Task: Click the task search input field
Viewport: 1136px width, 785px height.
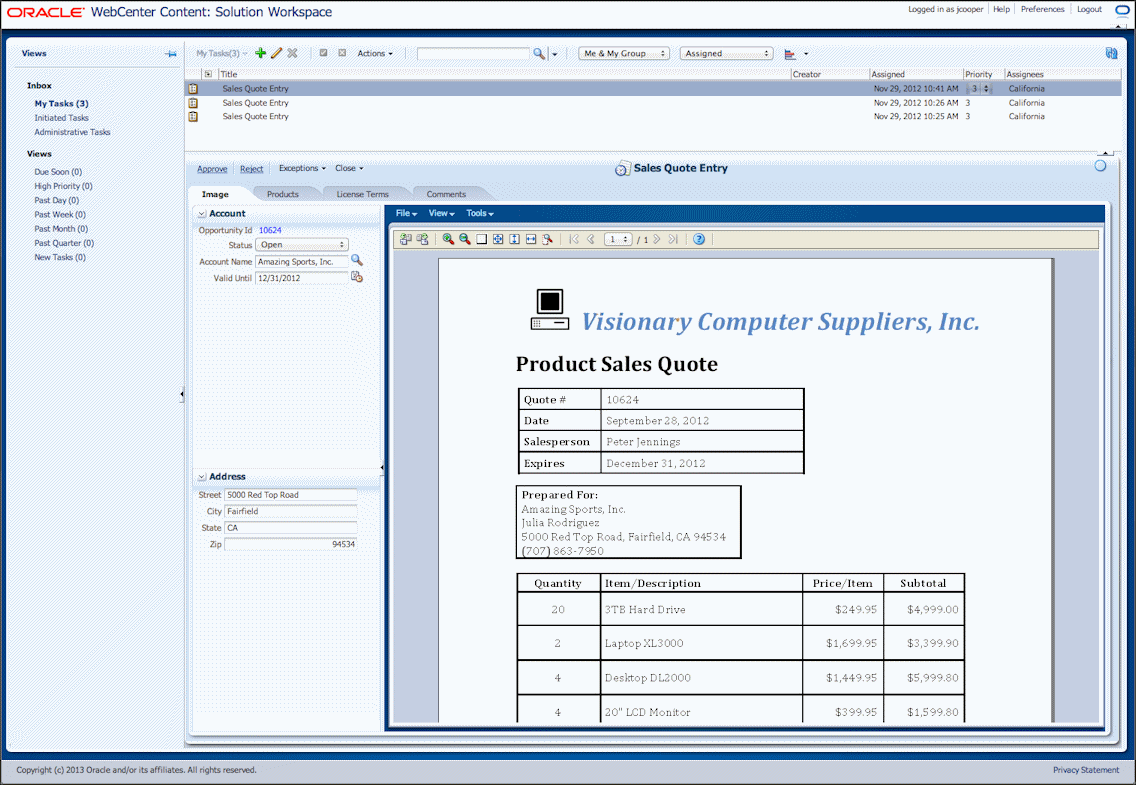Action: [473, 54]
